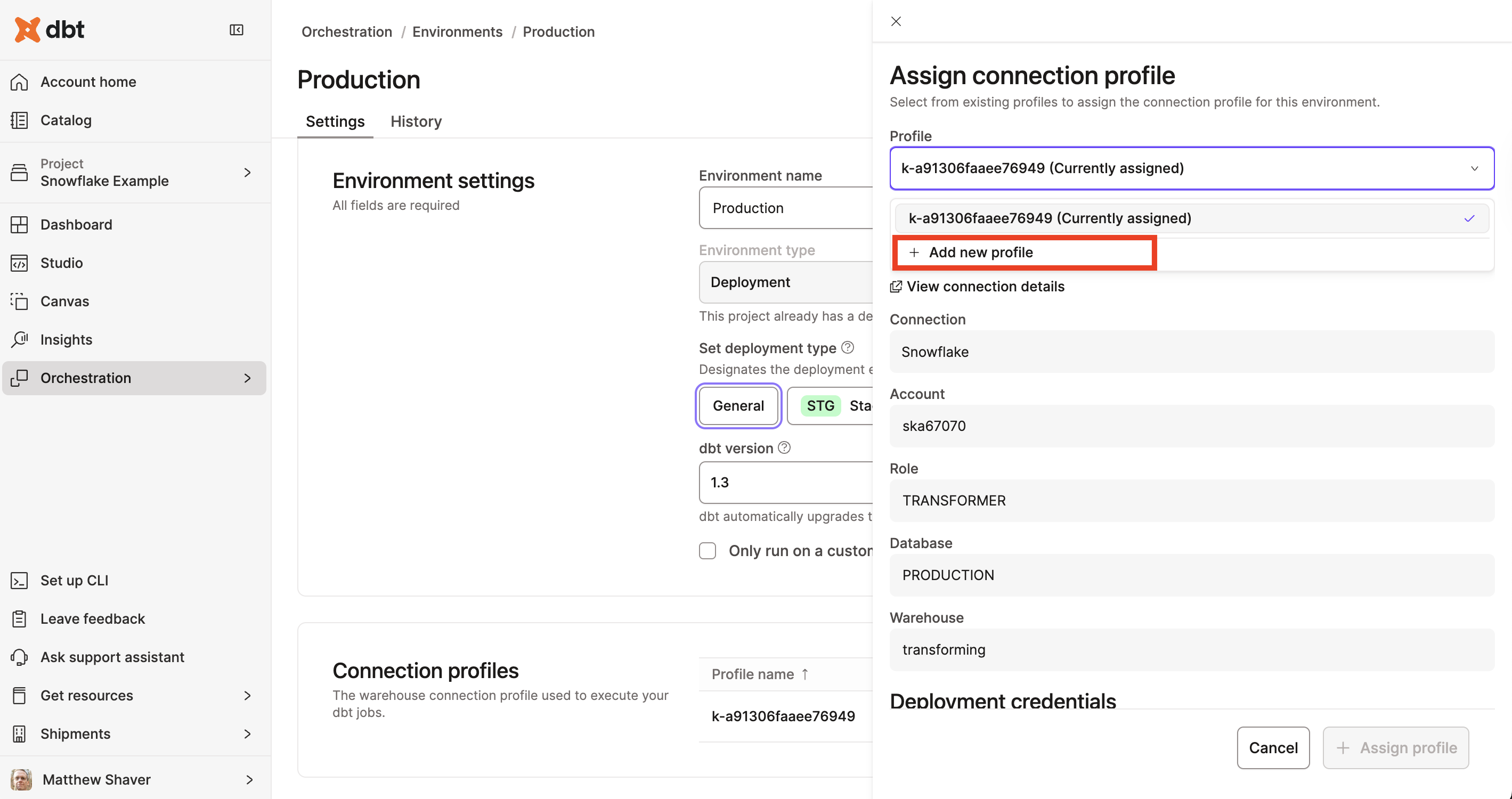Image resolution: width=1512 pixels, height=799 pixels.
Task: Select the General deployment type
Action: (738, 405)
